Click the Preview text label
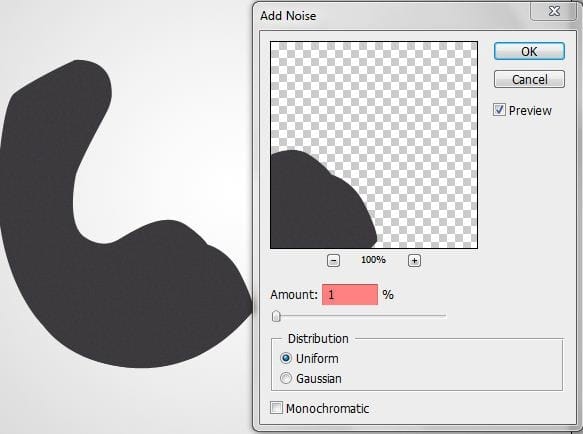 530,110
